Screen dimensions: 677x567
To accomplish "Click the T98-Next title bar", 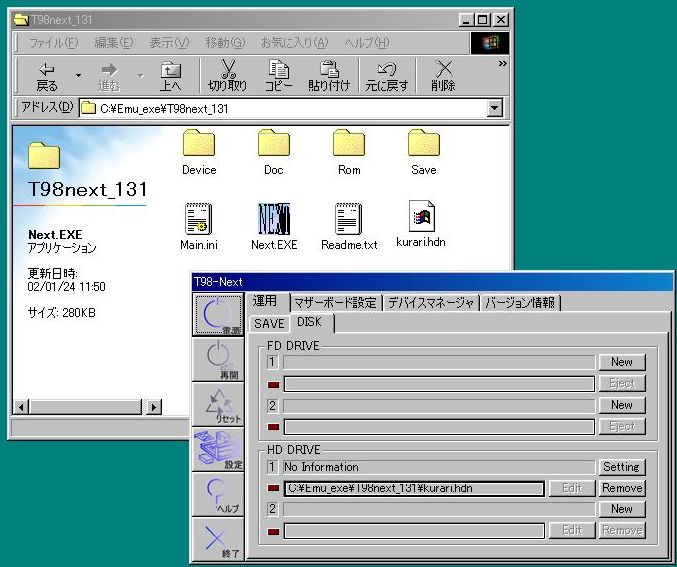I will tap(432, 282).
